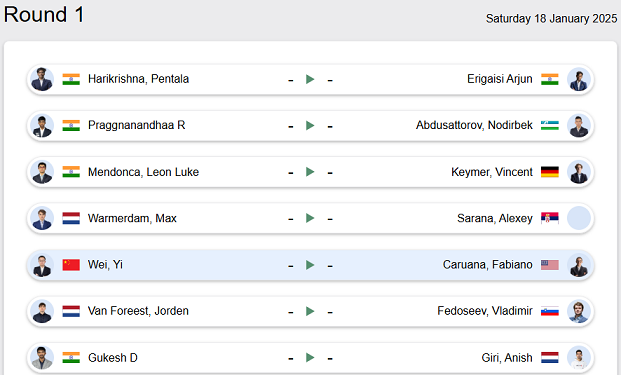Click the Giri, Anish name

[507, 358]
